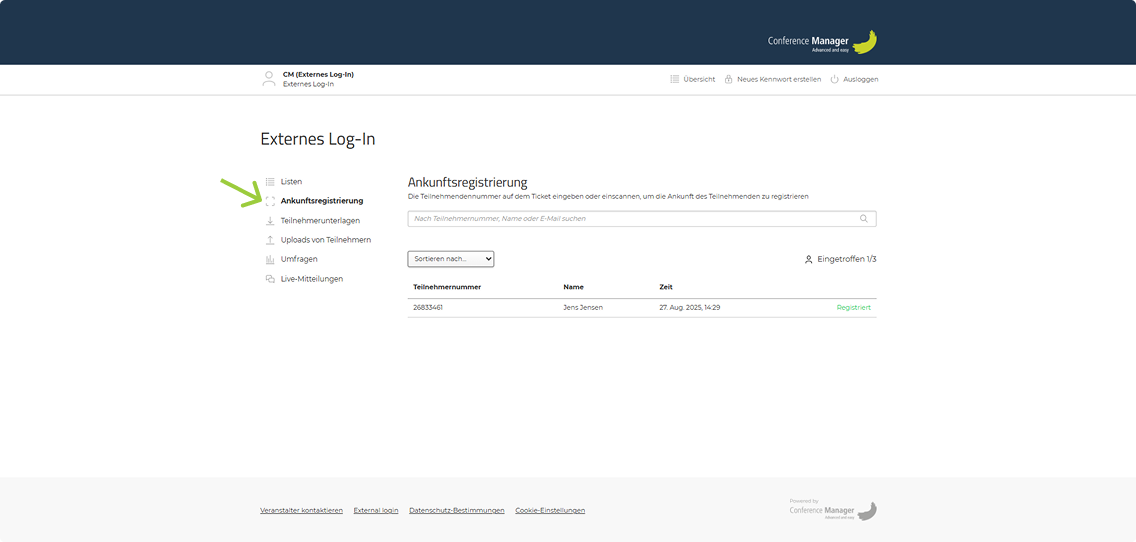This screenshot has height=542, width=1136.
Task: Click the Zeit column header
Action: click(666, 287)
